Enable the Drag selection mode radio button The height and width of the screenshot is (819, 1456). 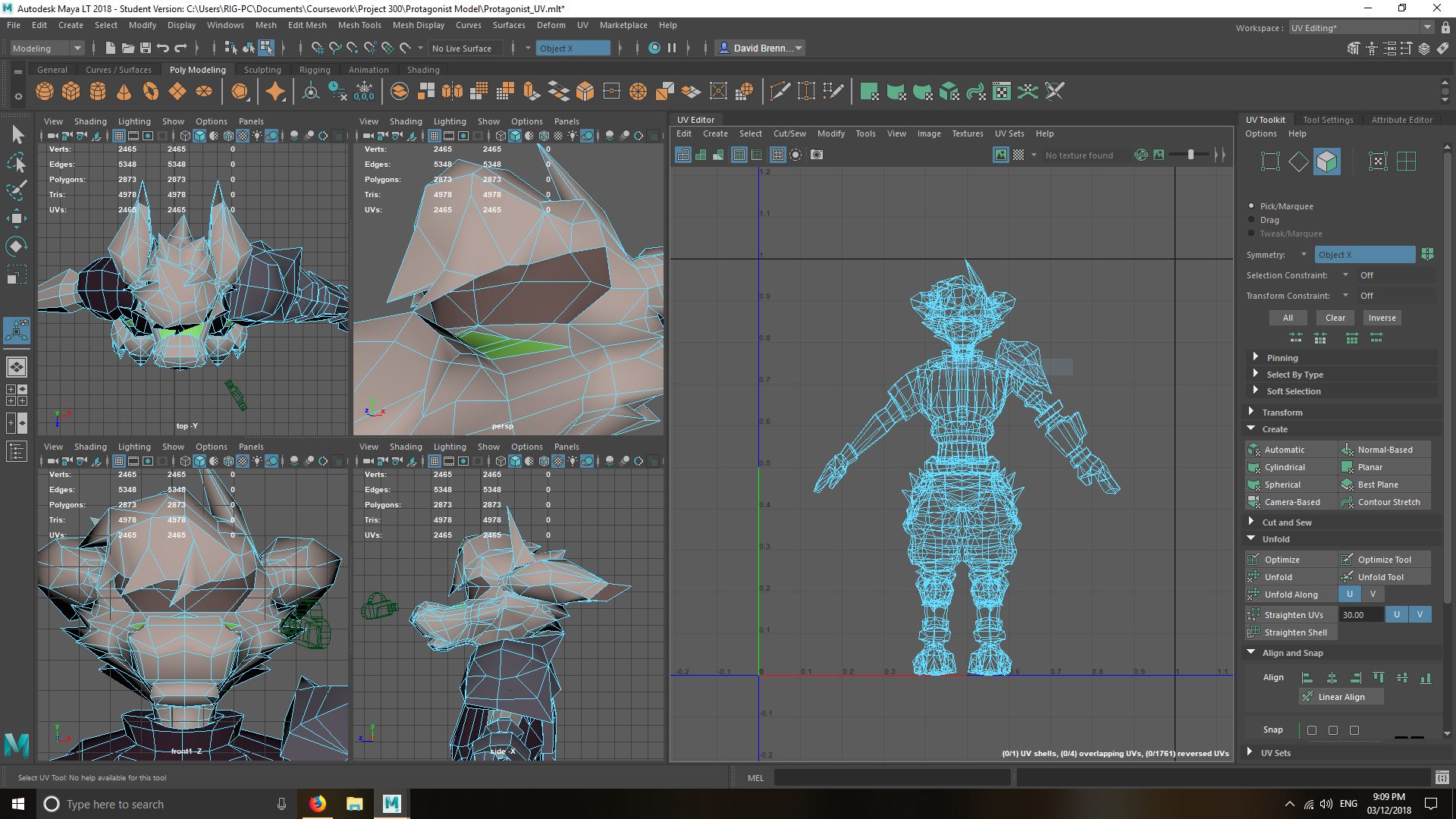pos(1252,219)
